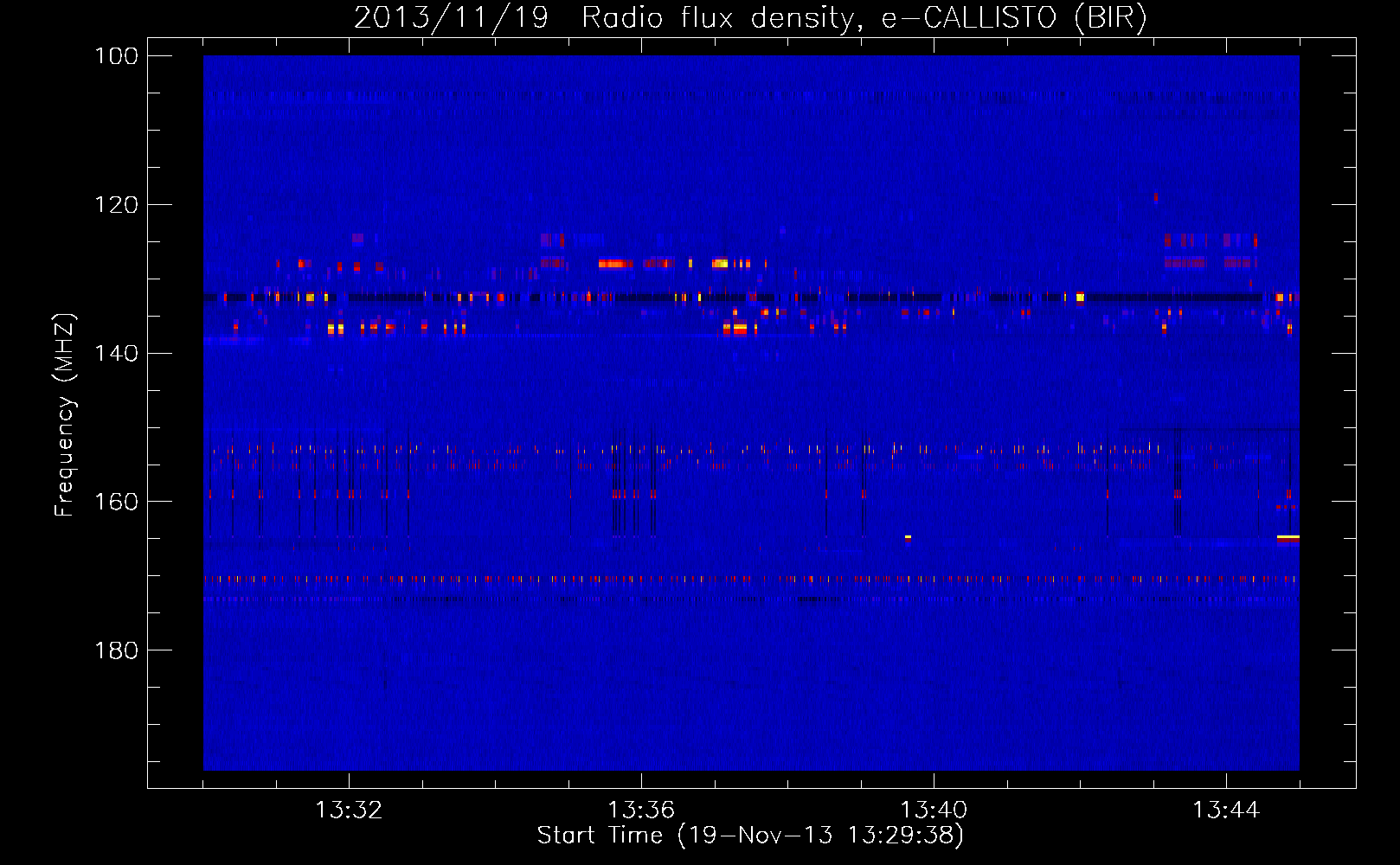The height and width of the screenshot is (865, 1400).
Task: Click the 'Start Time (19-Nov-13 13:29:38)' label
Action: coord(750,836)
